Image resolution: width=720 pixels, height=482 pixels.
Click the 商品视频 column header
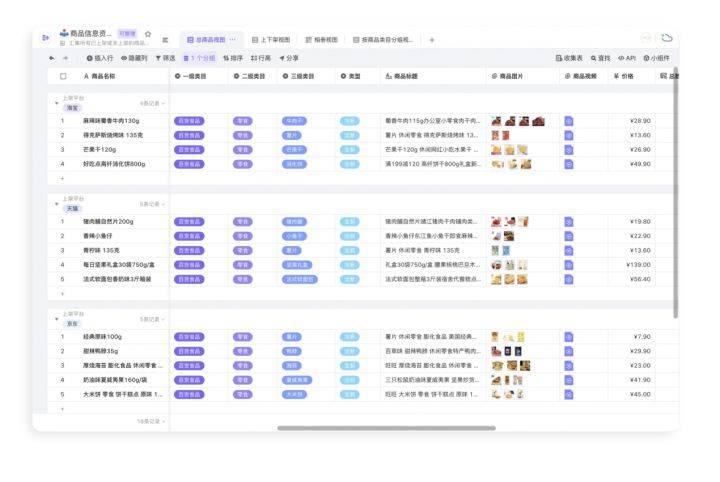coord(584,76)
